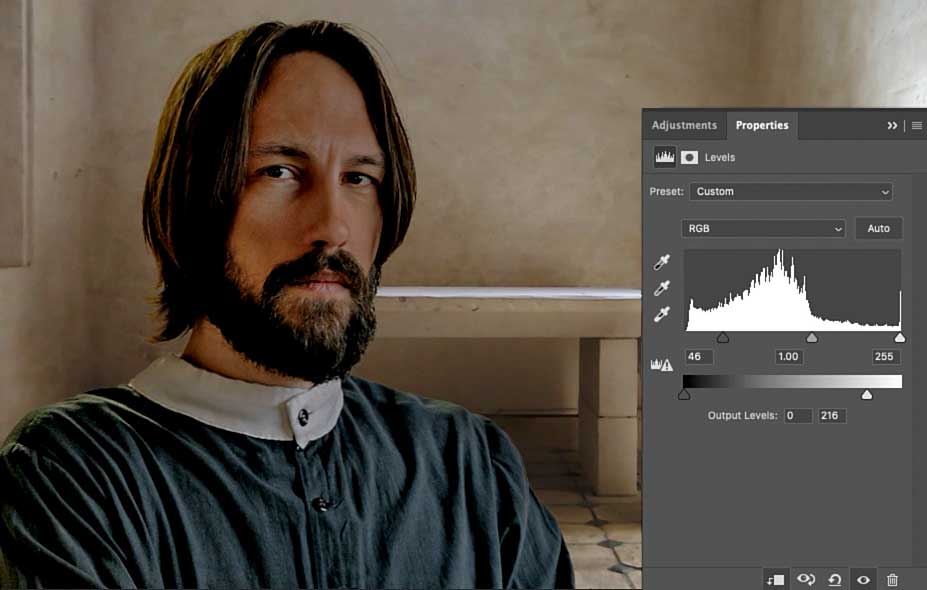Click the Auto button

pos(879,228)
